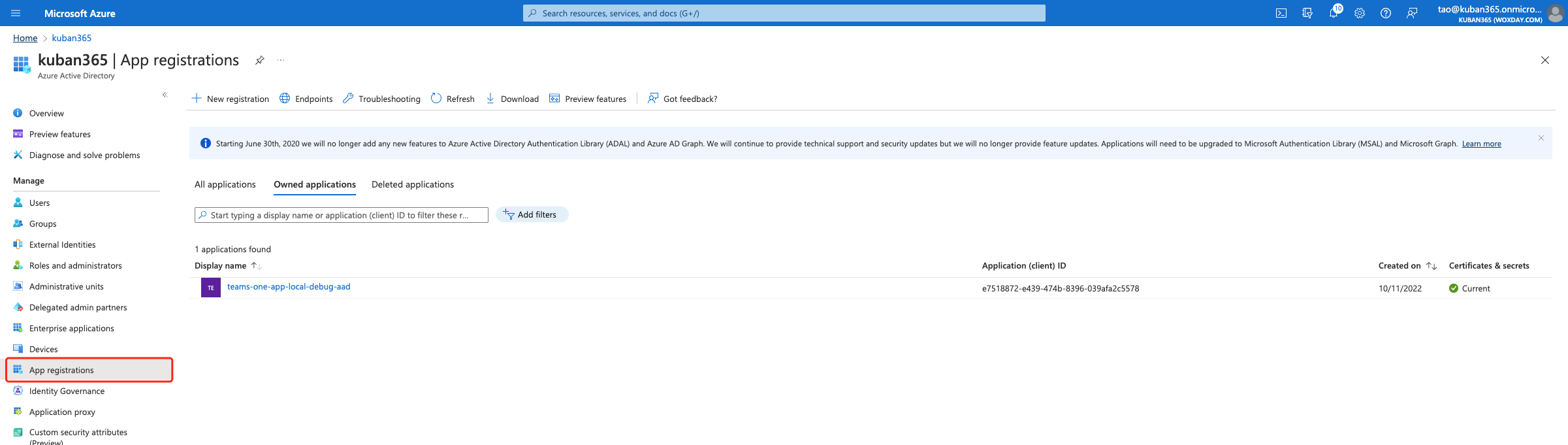
Task: Open the notifications bell icon
Action: coord(1333,13)
